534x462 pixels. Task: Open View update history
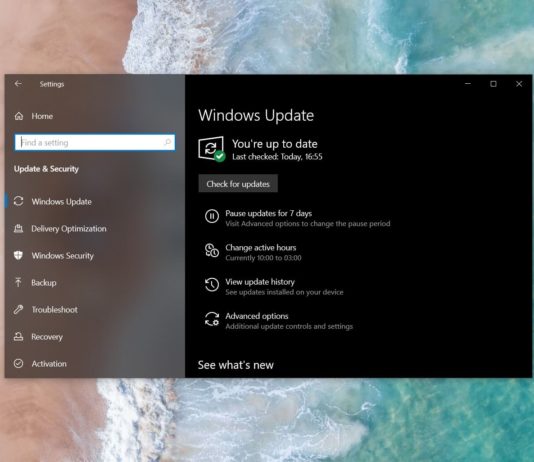click(x=260, y=282)
